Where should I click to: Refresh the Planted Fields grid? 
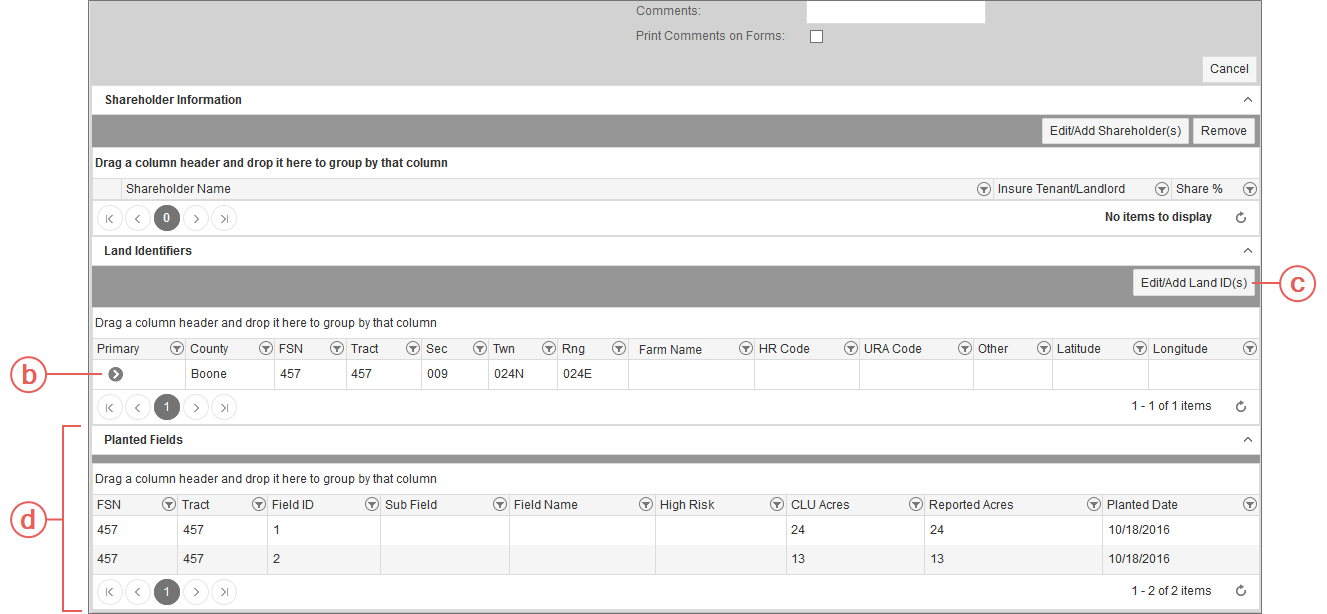pyautogui.click(x=1241, y=592)
